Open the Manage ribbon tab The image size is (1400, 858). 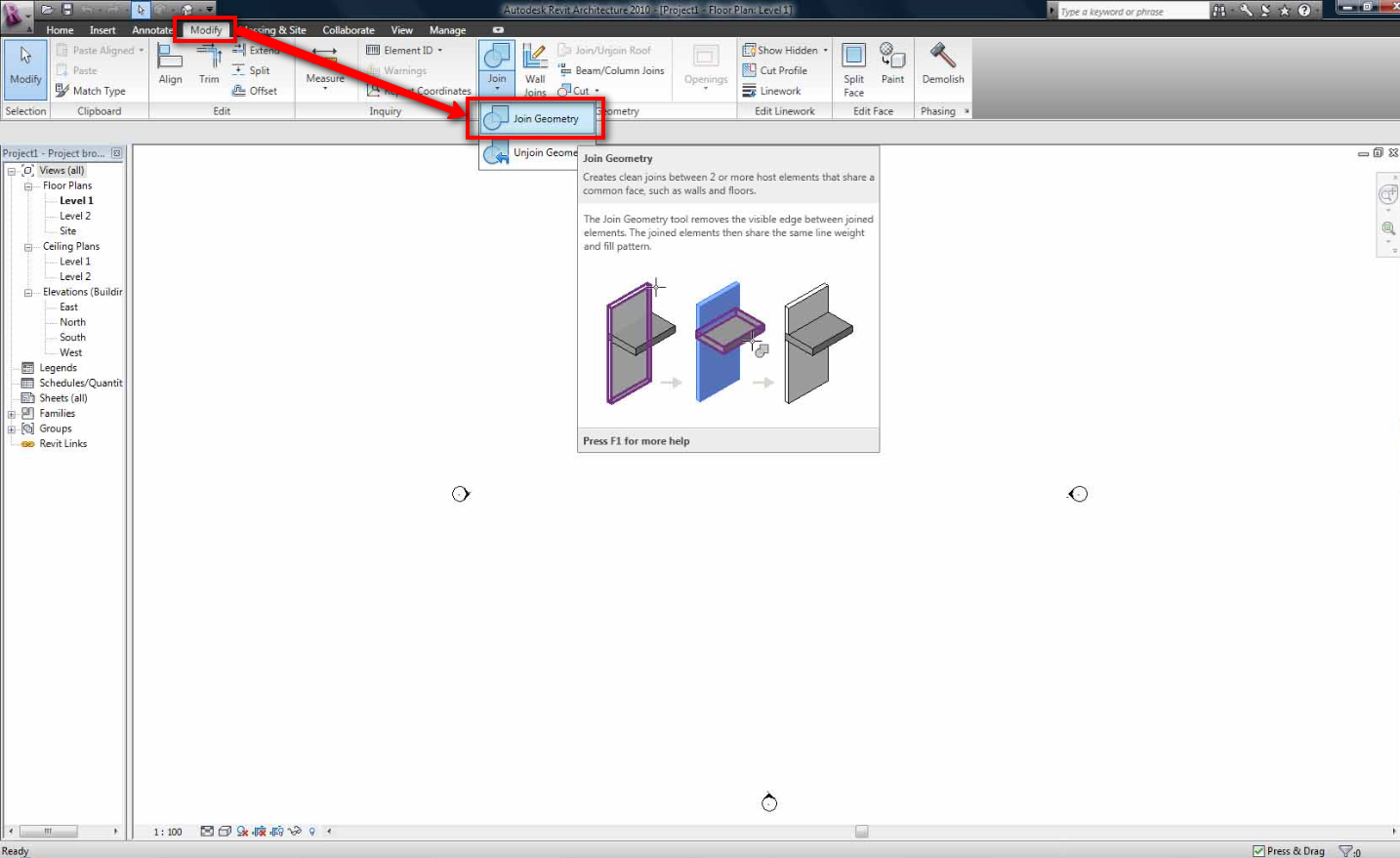[x=447, y=30]
